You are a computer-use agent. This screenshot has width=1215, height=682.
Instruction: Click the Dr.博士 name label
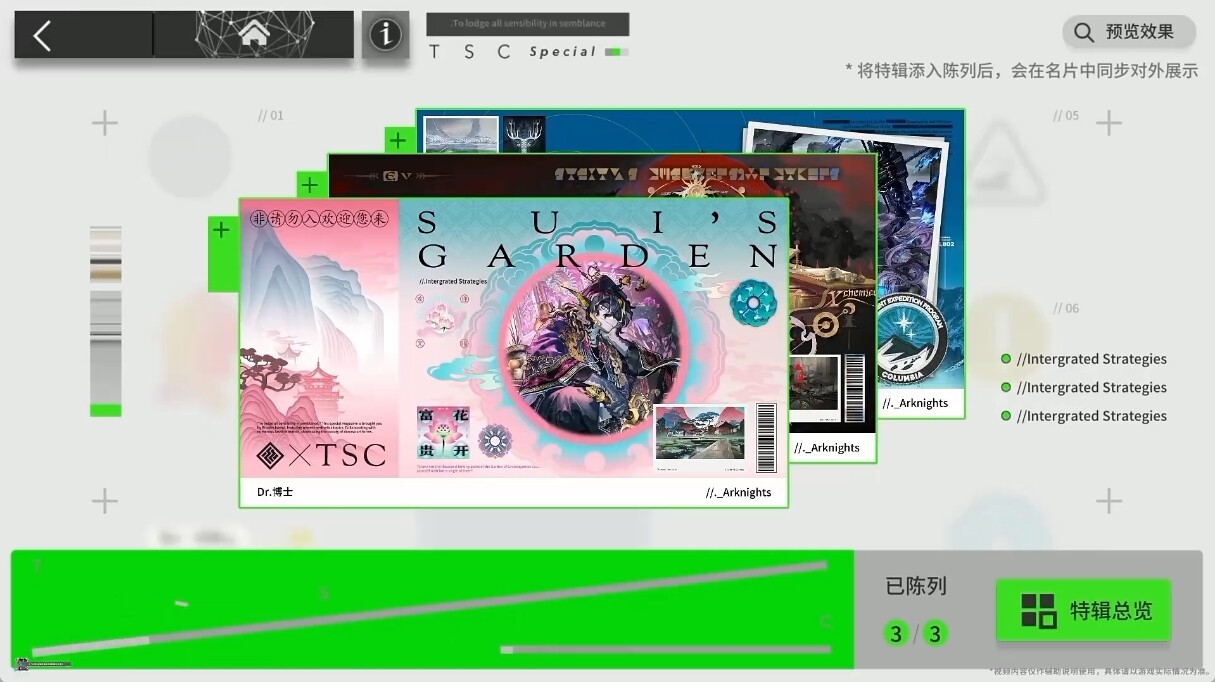[275, 492]
